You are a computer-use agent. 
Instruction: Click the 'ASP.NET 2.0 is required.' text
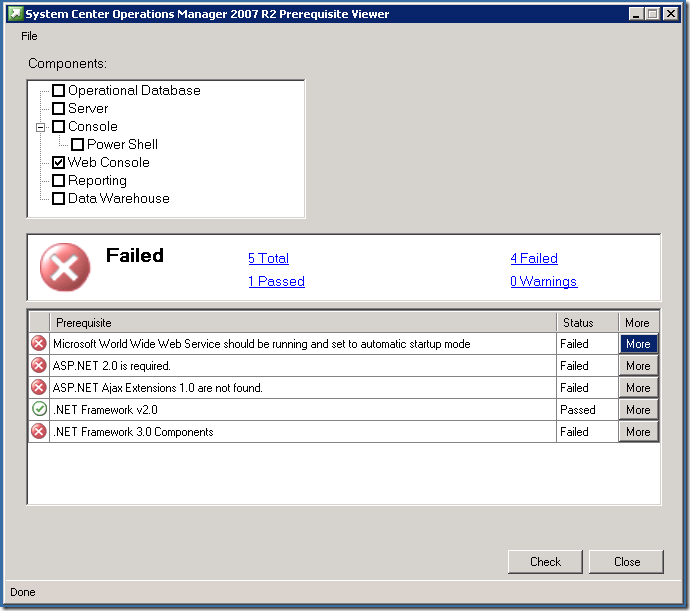pyautogui.click(x=111, y=366)
